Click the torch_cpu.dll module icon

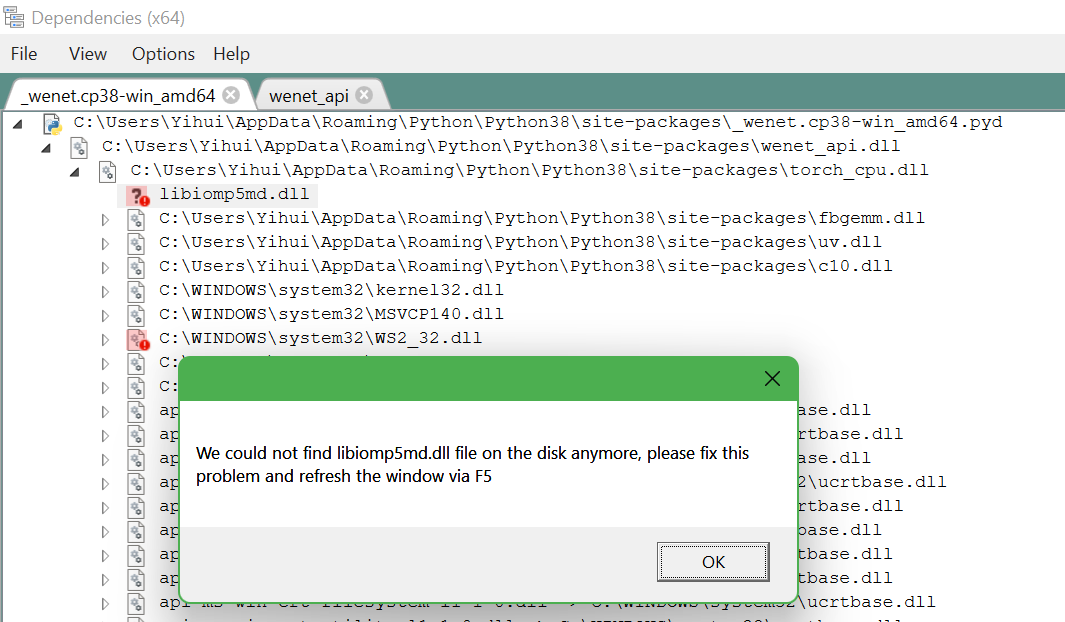[108, 170]
